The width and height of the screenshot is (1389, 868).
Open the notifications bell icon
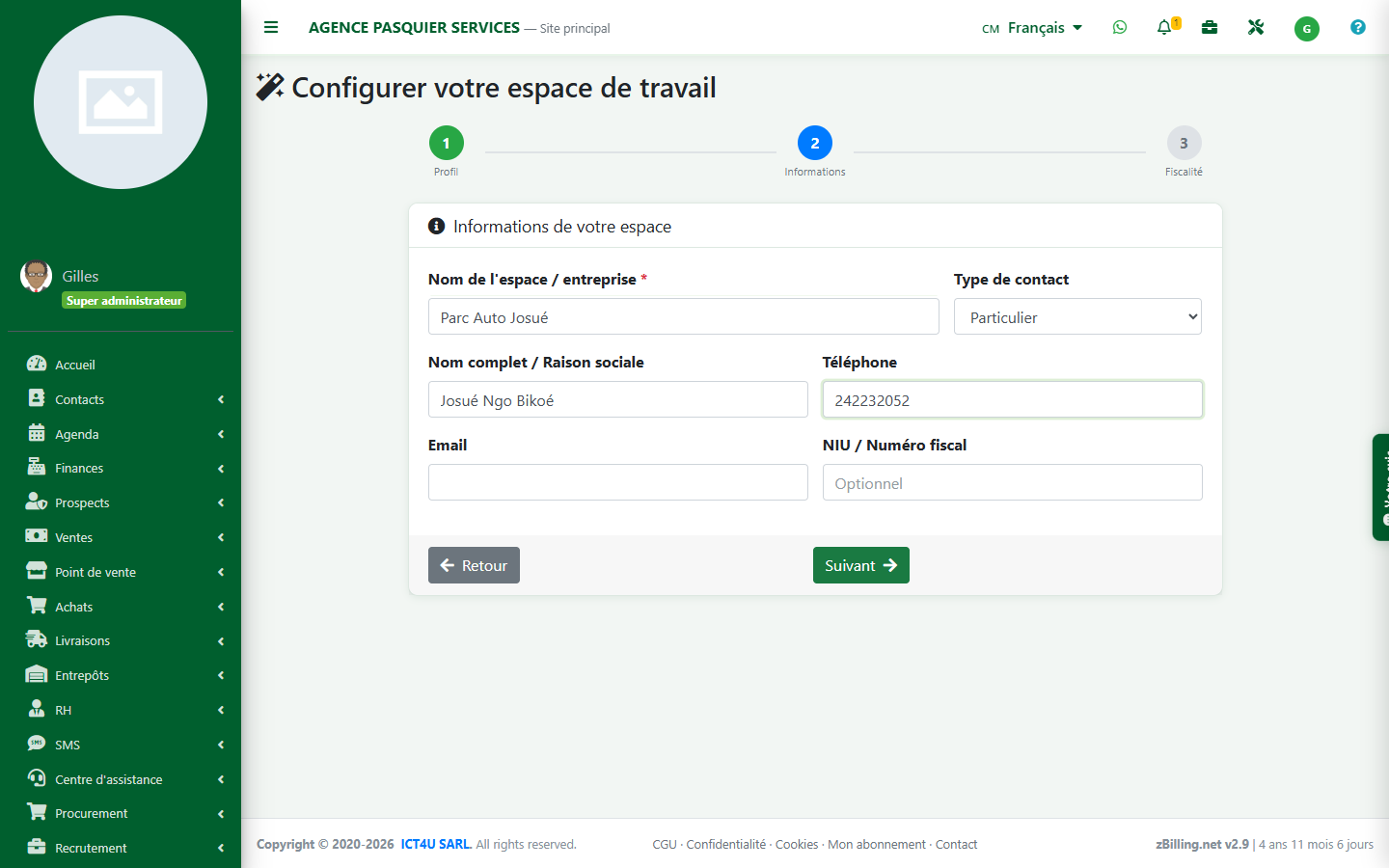(1165, 28)
